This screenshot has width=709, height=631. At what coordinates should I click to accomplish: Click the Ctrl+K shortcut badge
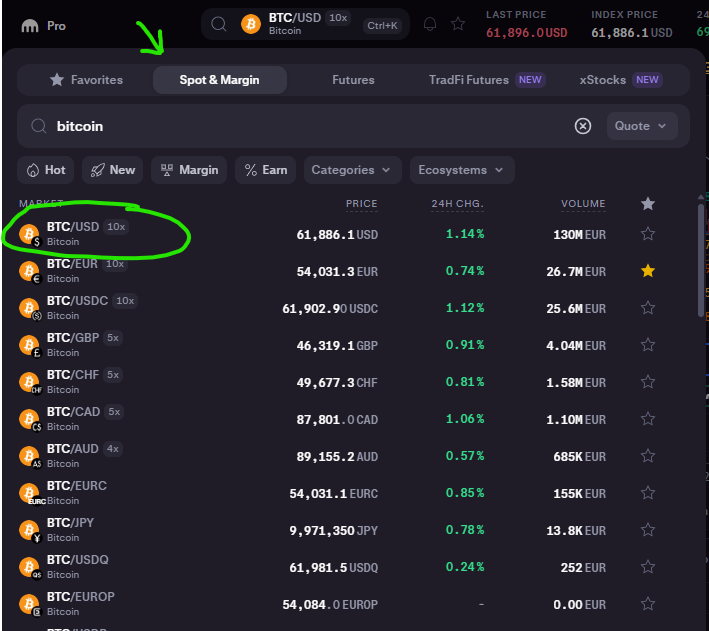(x=382, y=26)
